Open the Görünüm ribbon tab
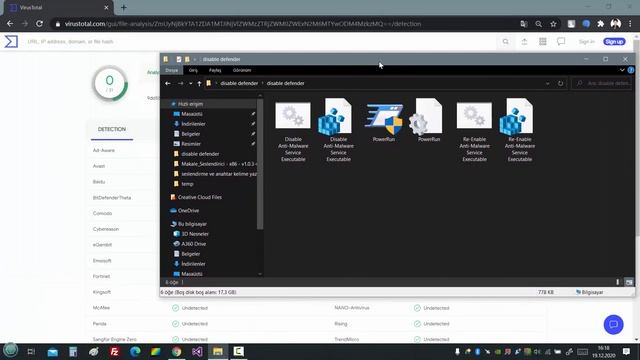The height and width of the screenshot is (360, 640). tap(242, 70)
